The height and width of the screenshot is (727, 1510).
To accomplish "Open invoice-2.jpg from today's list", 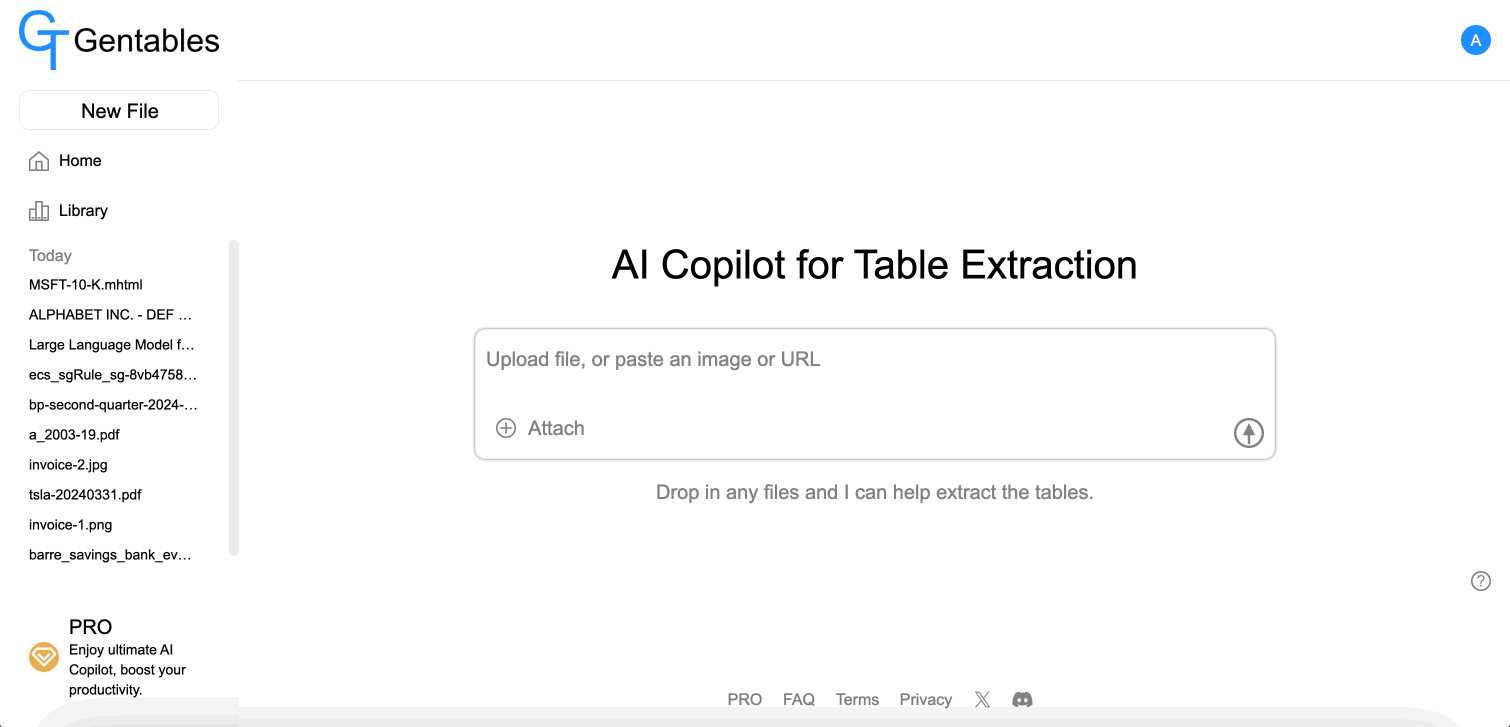I will click(68, 465).
